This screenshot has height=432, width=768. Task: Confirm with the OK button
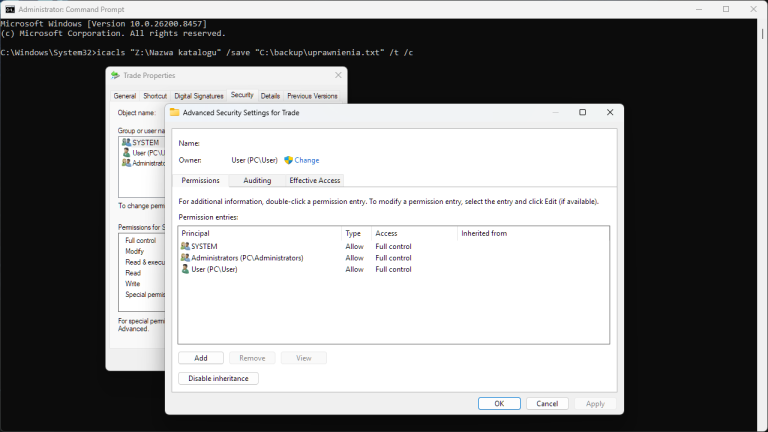[499, 404]
